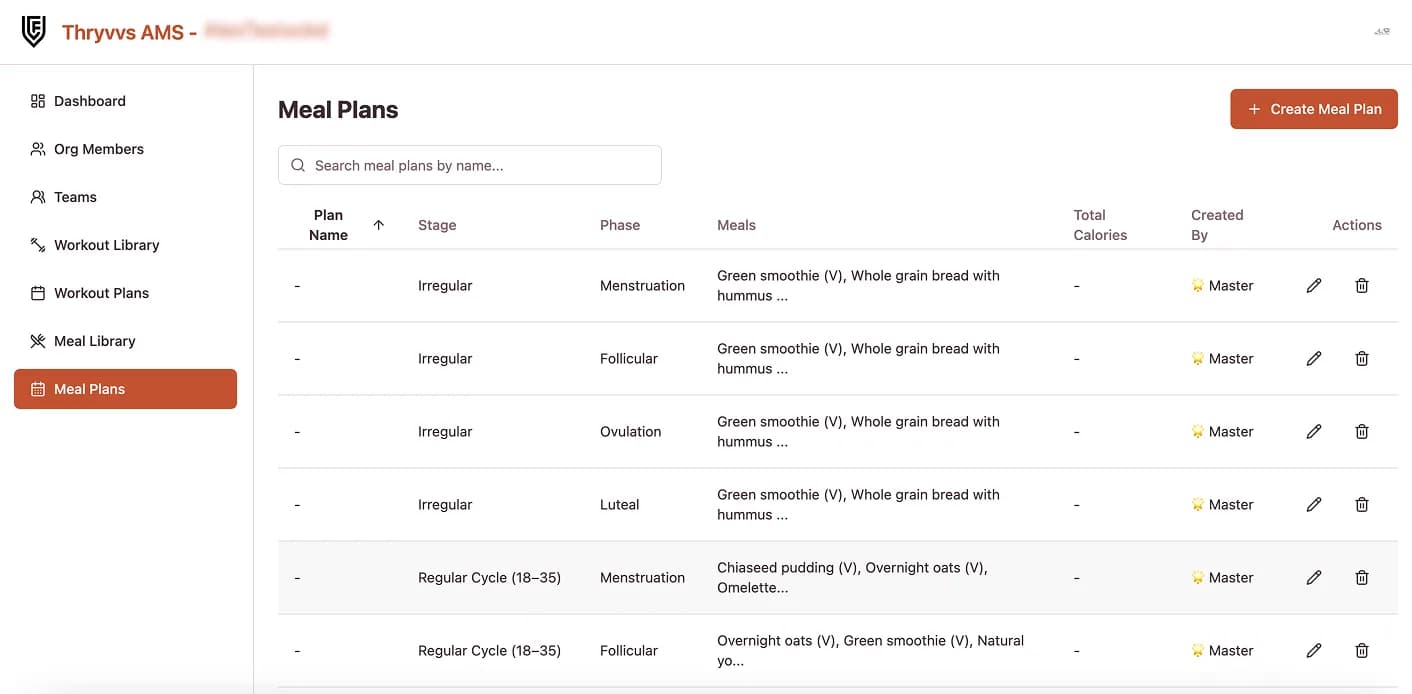Click the Thryvvs shield logo

point(34,32)
